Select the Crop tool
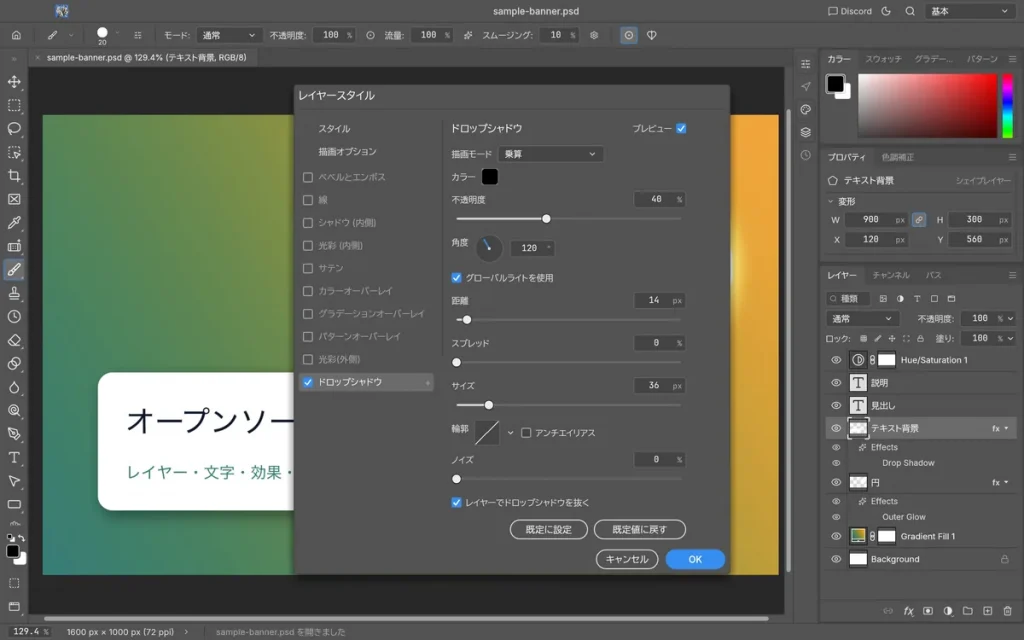 (x=14, y=176)
